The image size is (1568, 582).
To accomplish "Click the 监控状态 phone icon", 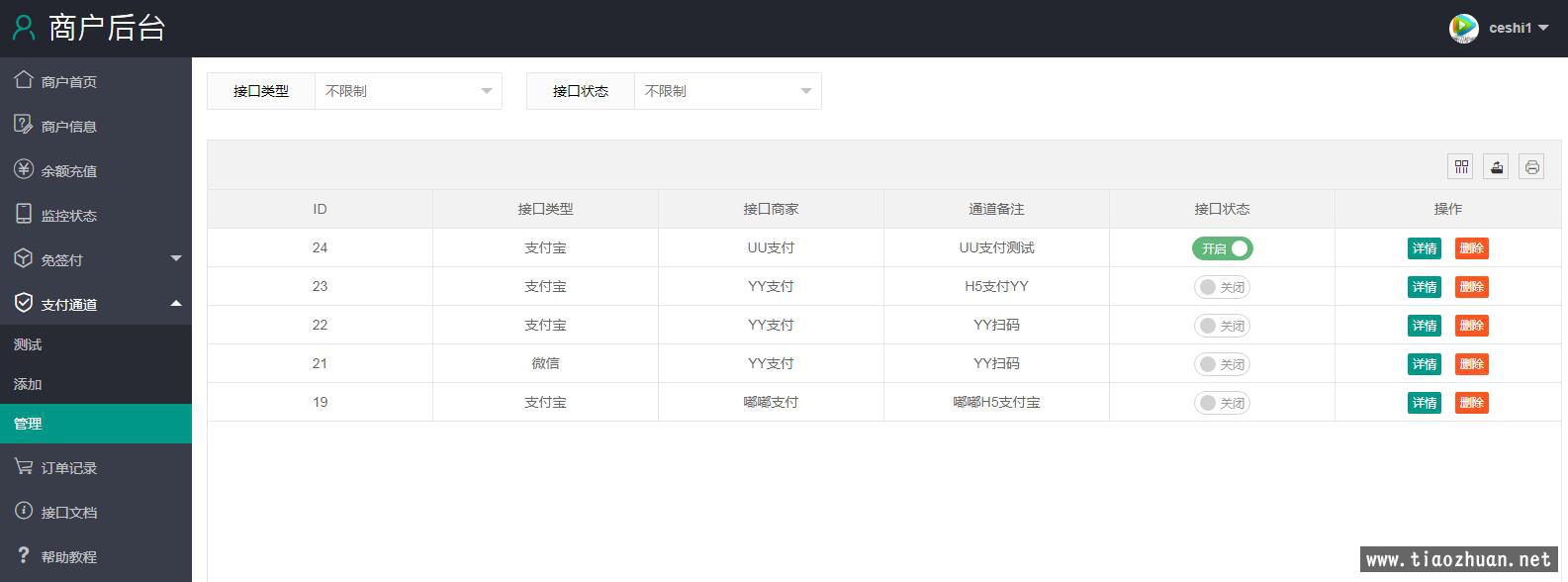I will 24,214.
